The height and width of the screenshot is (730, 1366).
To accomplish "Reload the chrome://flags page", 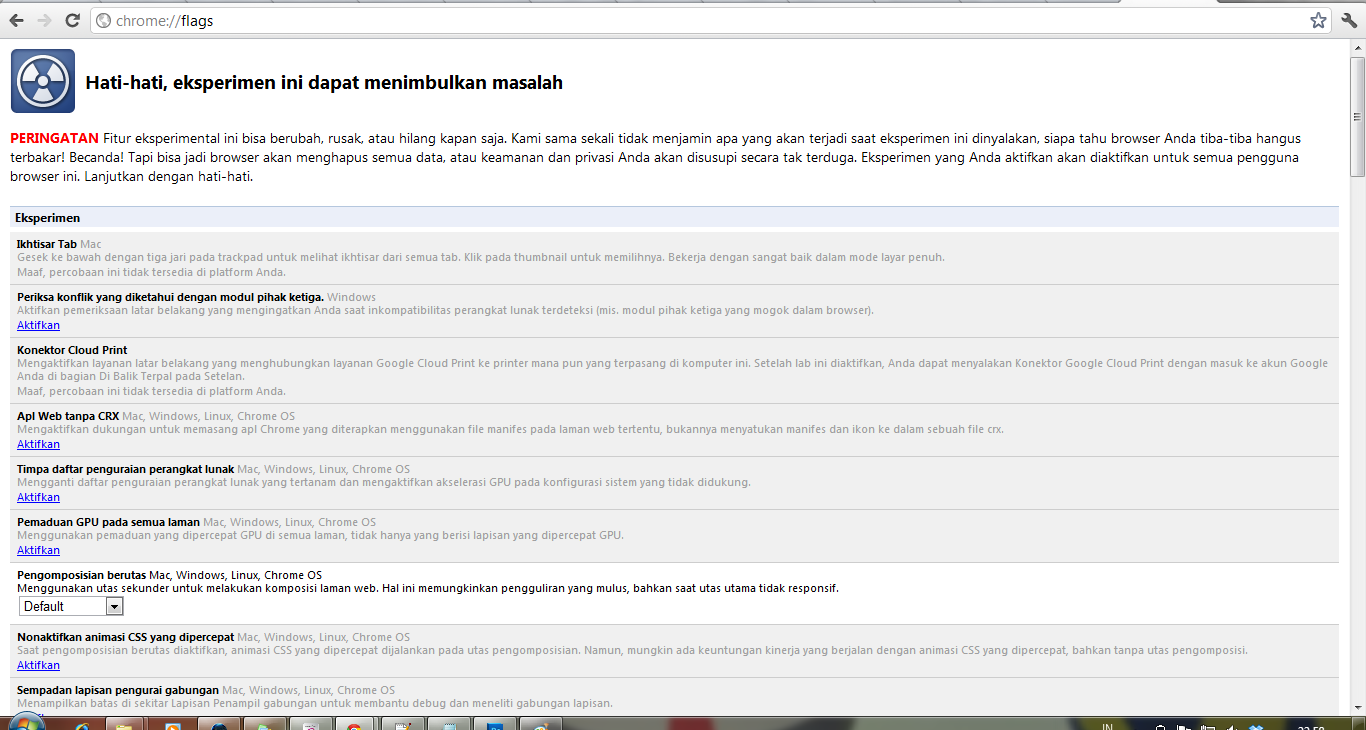I will coord(72,20).
